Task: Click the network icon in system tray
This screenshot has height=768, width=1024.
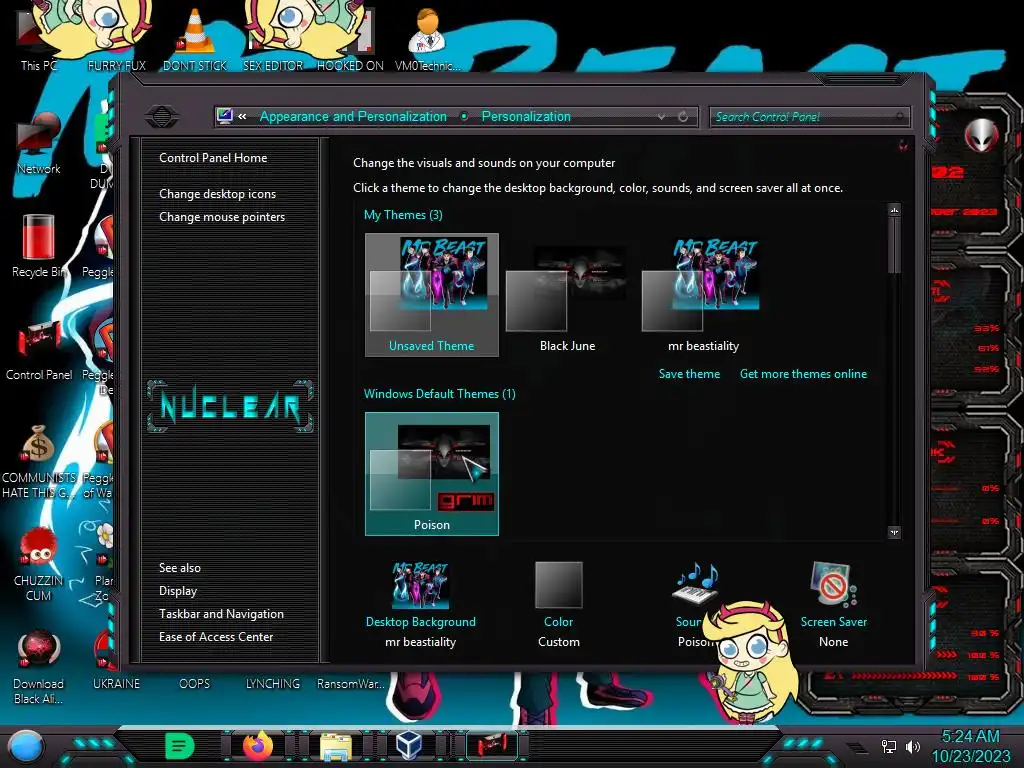Action: point(889,746)
